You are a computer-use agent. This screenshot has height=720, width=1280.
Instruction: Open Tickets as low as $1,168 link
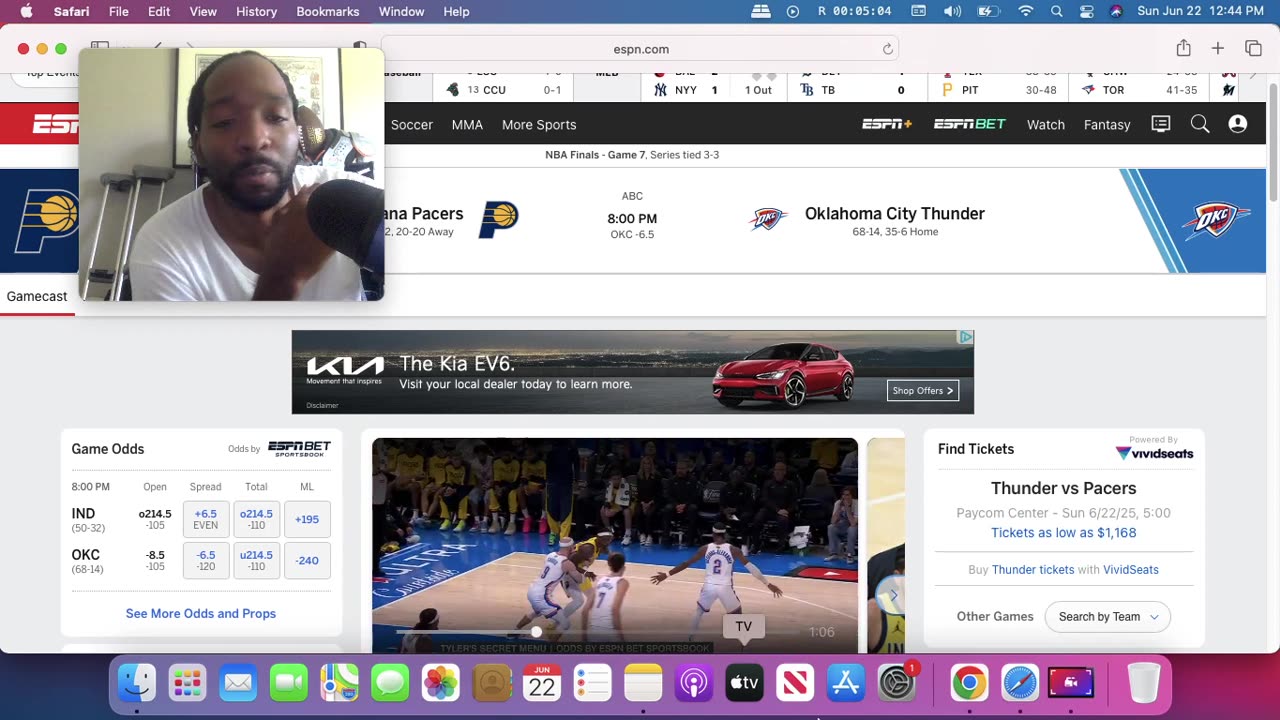[1064, 532]
